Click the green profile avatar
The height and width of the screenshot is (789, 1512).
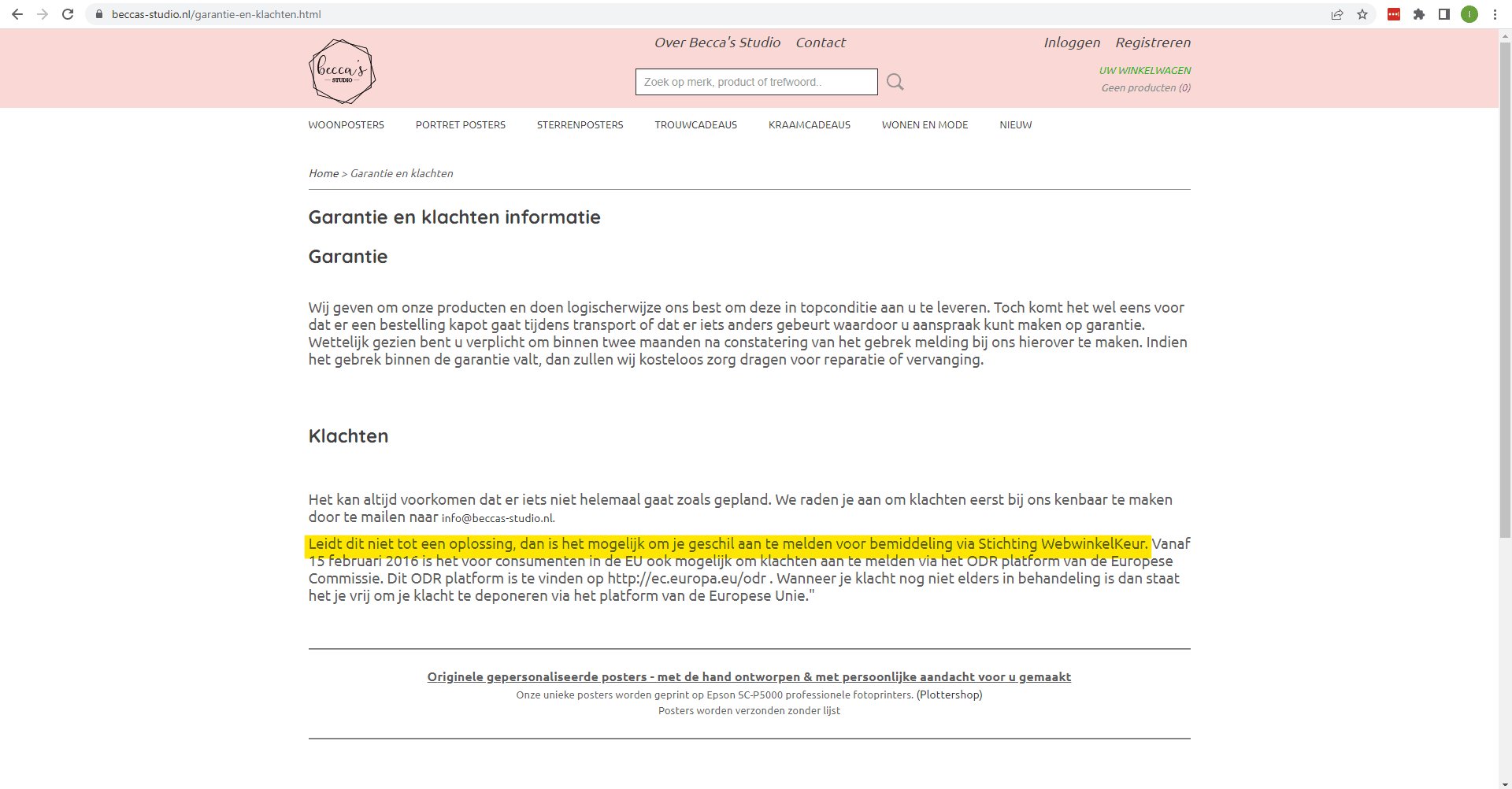point(1469,14)
